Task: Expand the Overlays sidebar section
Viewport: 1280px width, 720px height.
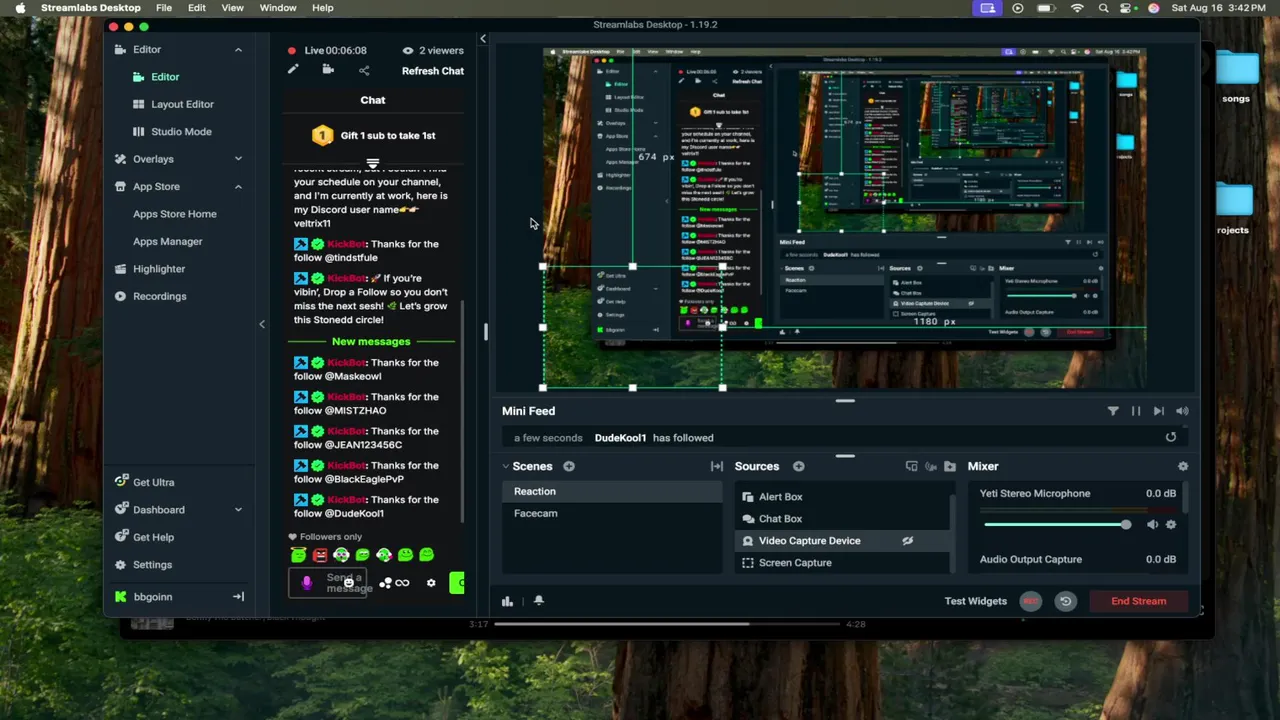Action: (238, 159)
